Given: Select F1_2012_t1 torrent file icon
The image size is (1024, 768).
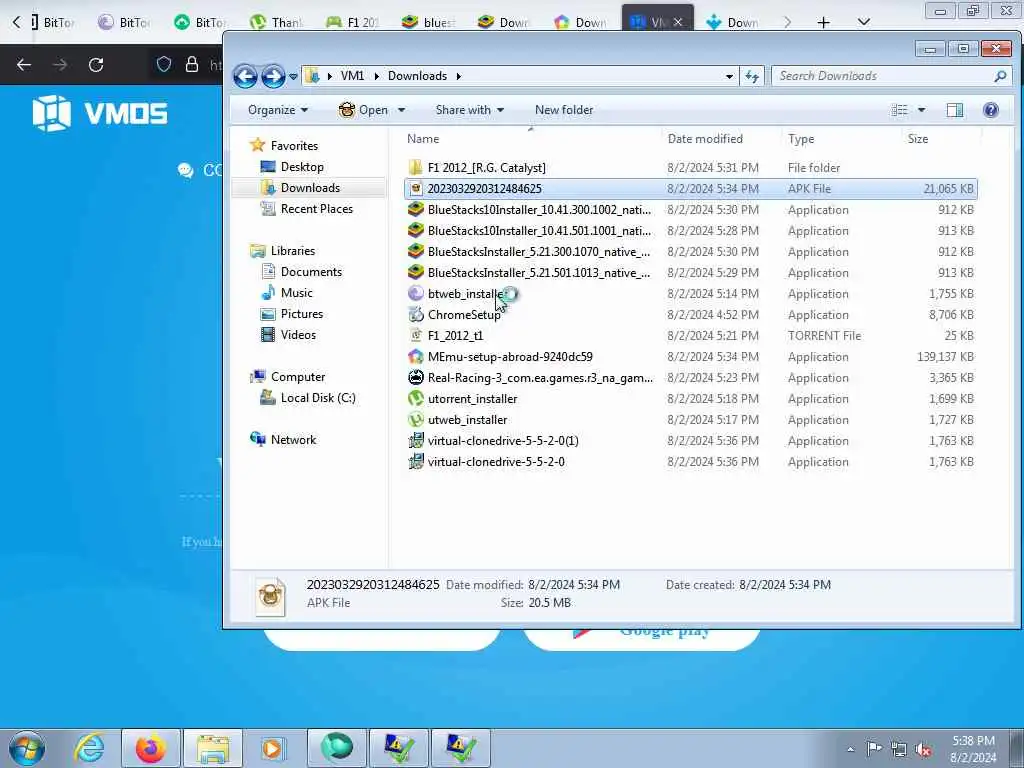Looking at the screenshot, I should (x=415, y=335).
